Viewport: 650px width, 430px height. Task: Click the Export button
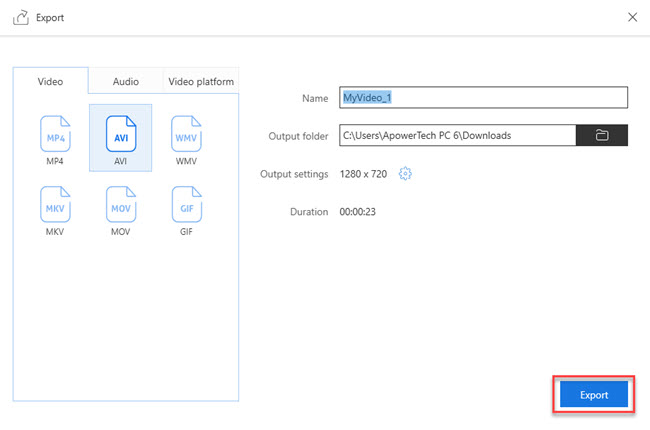pos(594,395)
